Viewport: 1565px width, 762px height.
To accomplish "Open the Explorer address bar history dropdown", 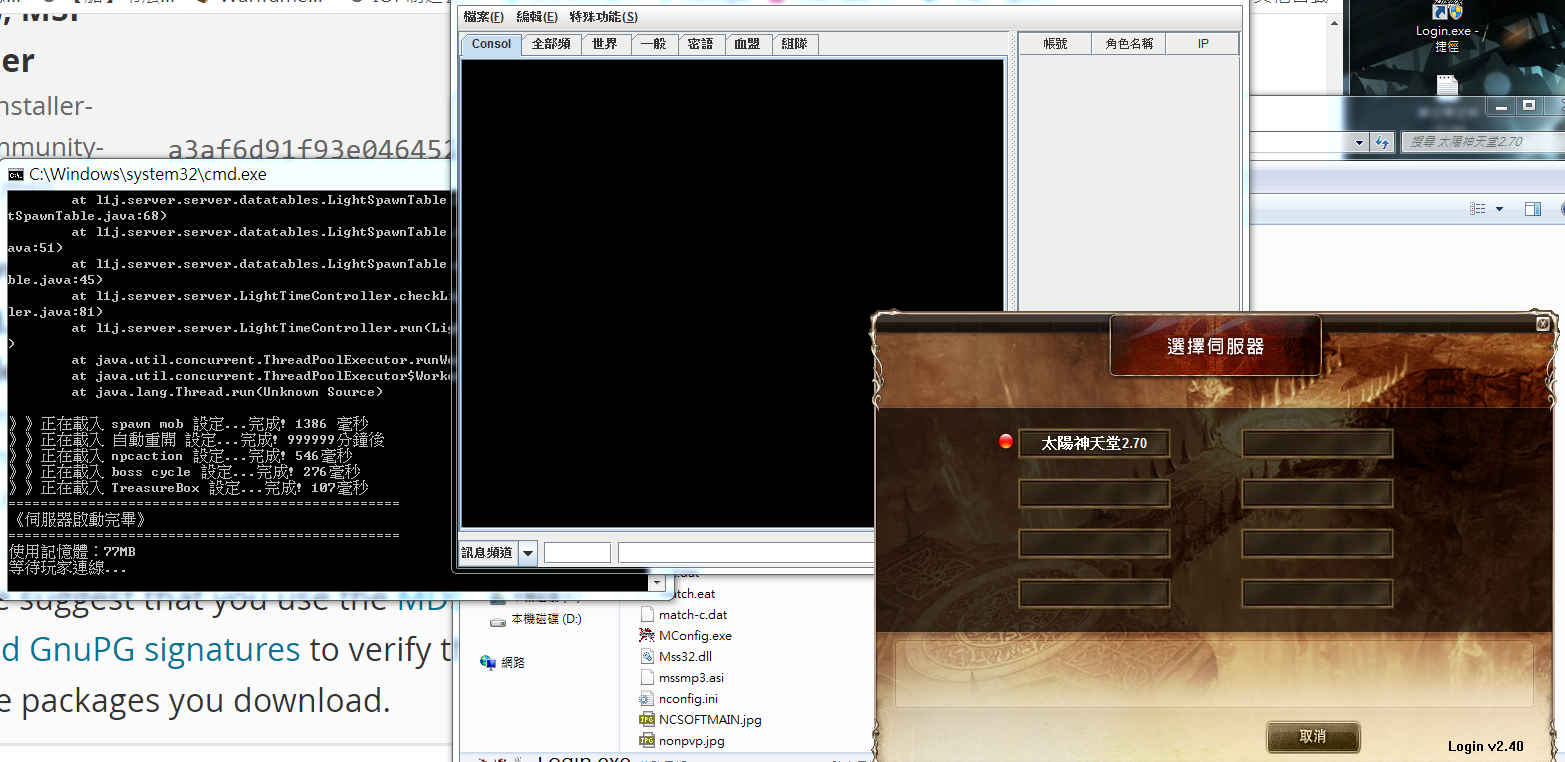I will click(x=1359, y=143).
